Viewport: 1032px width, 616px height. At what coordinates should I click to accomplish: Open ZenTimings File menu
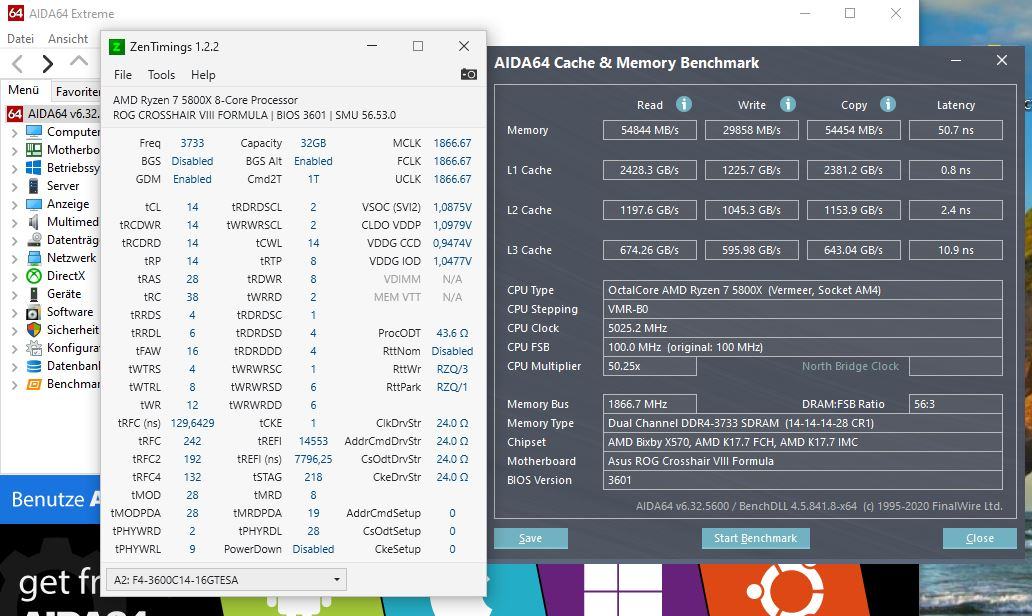tap(122, 75)
